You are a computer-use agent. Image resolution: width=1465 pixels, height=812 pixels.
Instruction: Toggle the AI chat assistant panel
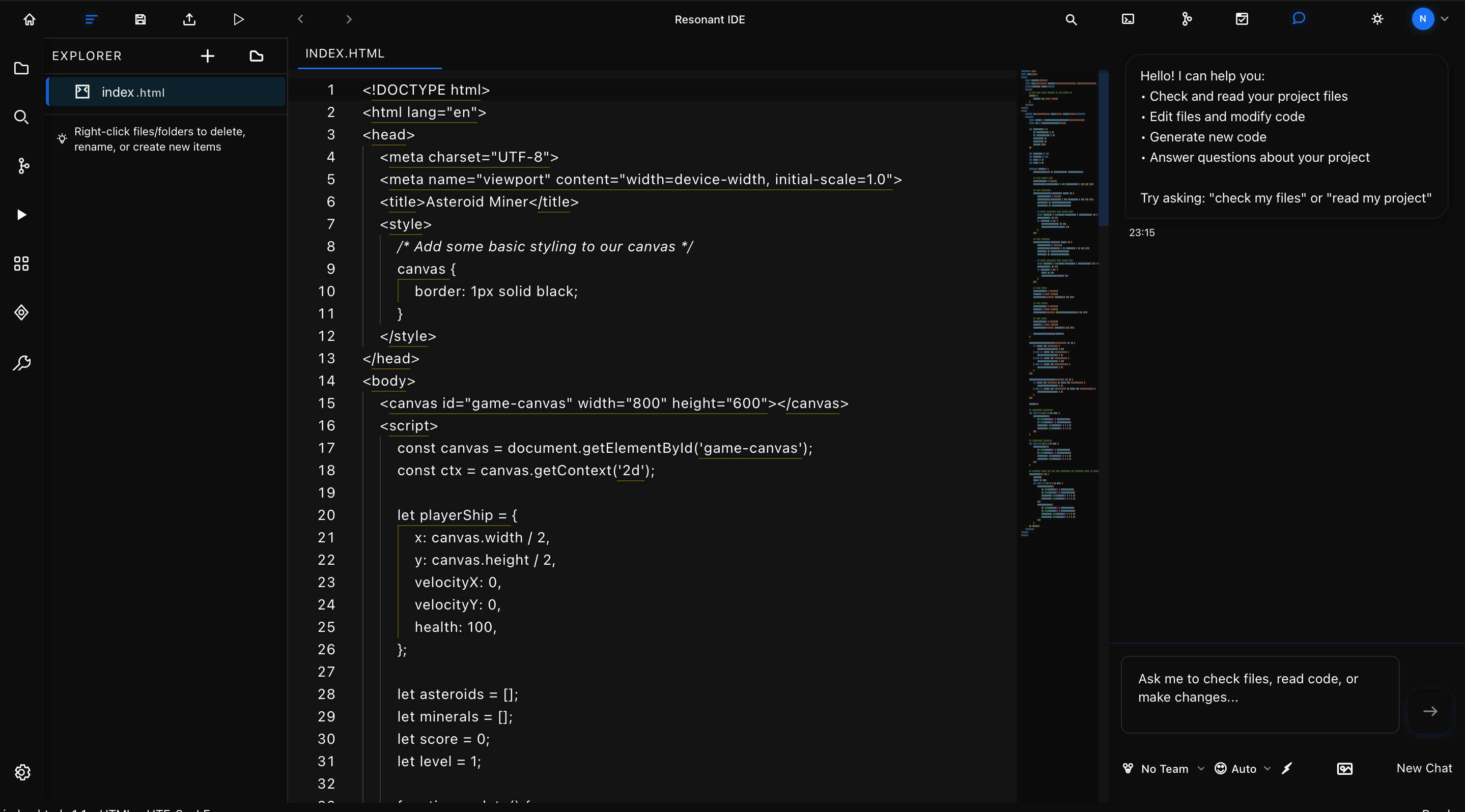point(1298,19)
